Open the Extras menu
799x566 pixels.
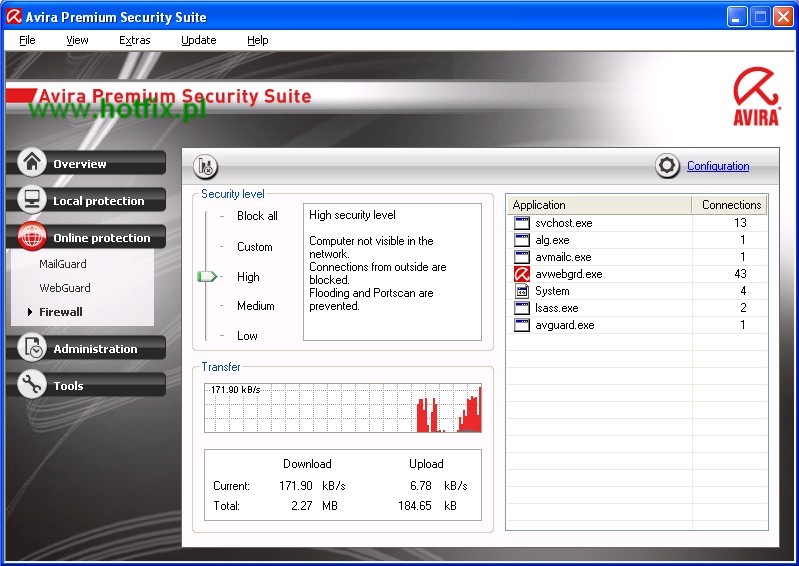coord(134,40)
